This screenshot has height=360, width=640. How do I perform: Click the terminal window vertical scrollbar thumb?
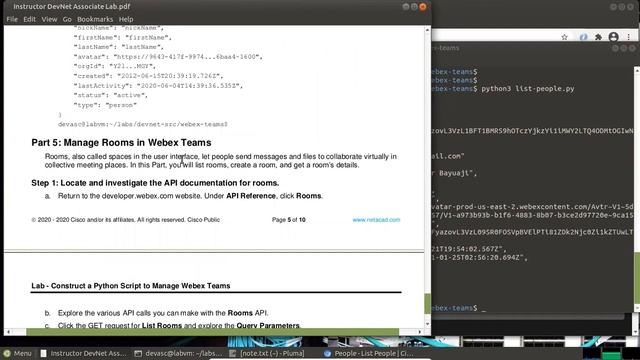(637, 279)
